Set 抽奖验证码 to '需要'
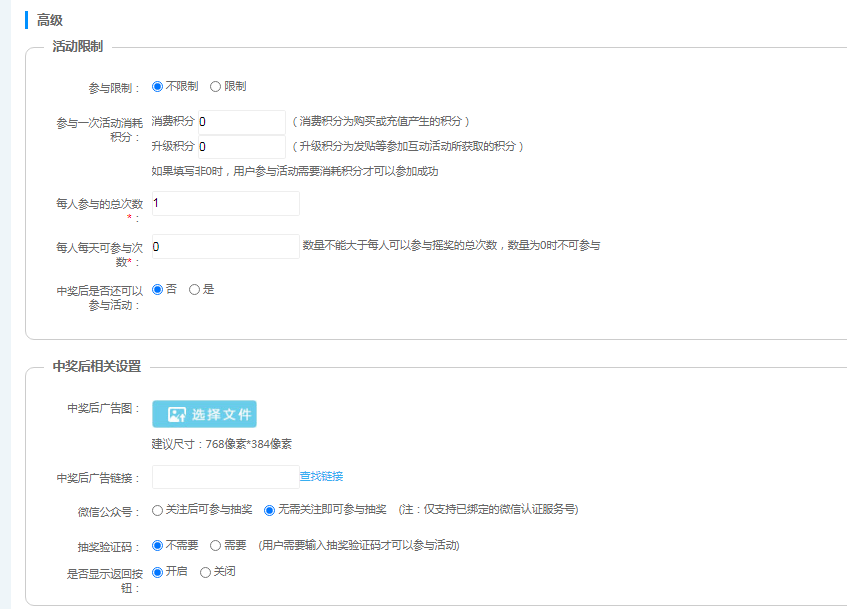 click(215, 546)
